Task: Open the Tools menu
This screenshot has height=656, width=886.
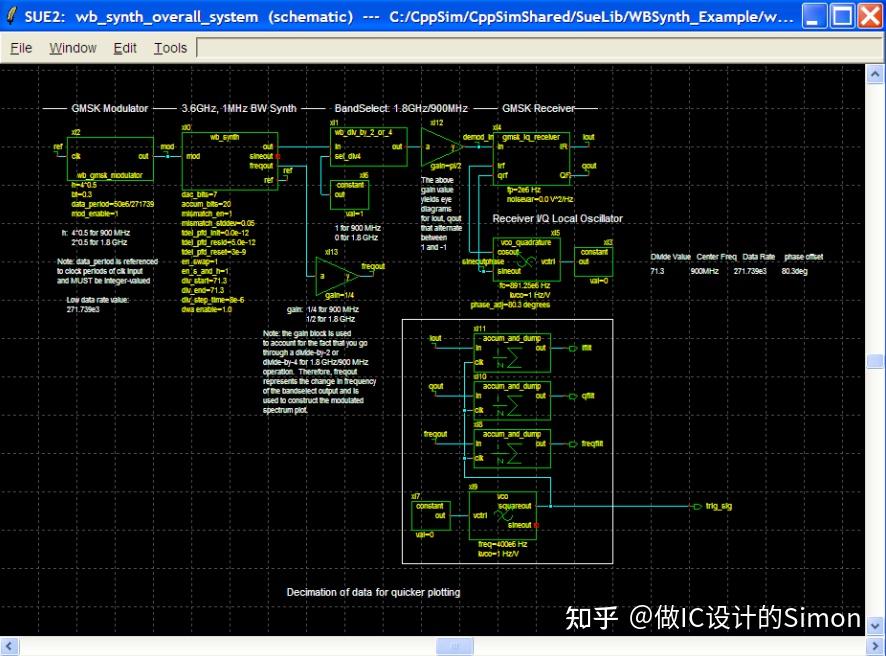Action: pos(169,47)
